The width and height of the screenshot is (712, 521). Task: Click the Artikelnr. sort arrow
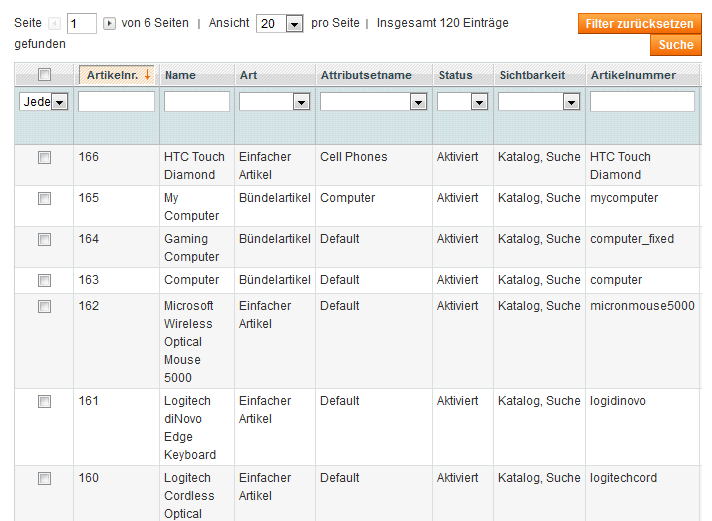pyautogui.click(x=147, y=74)
